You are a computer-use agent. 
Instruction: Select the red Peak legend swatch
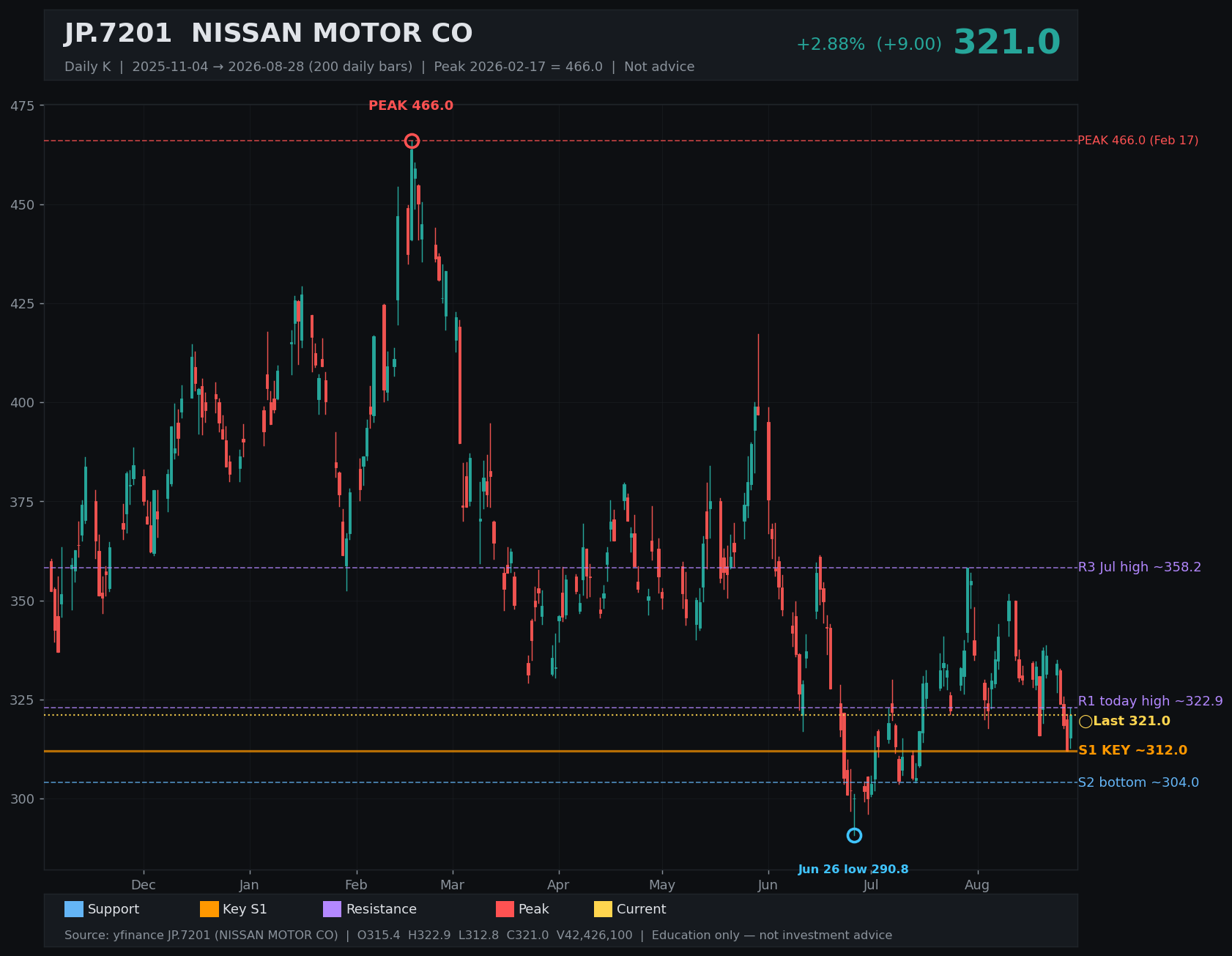505,909
